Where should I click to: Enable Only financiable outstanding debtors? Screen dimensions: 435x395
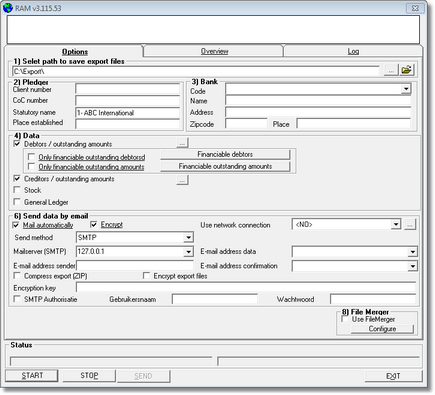click(31, 157)
